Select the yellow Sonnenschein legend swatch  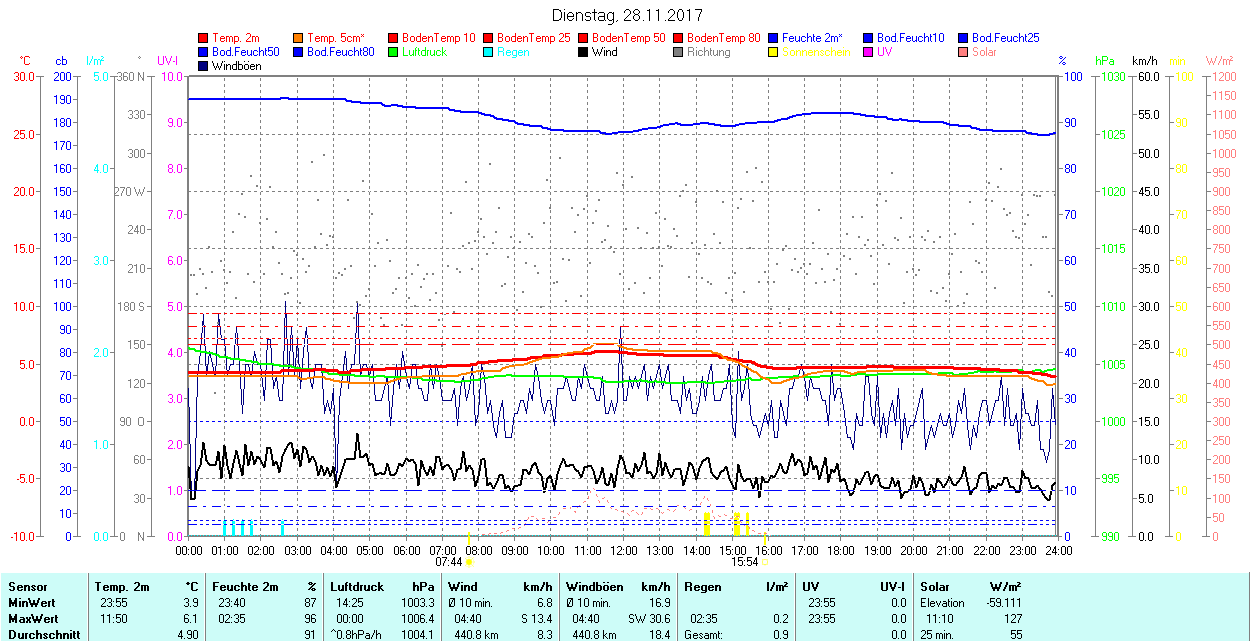tap(774, 52)
